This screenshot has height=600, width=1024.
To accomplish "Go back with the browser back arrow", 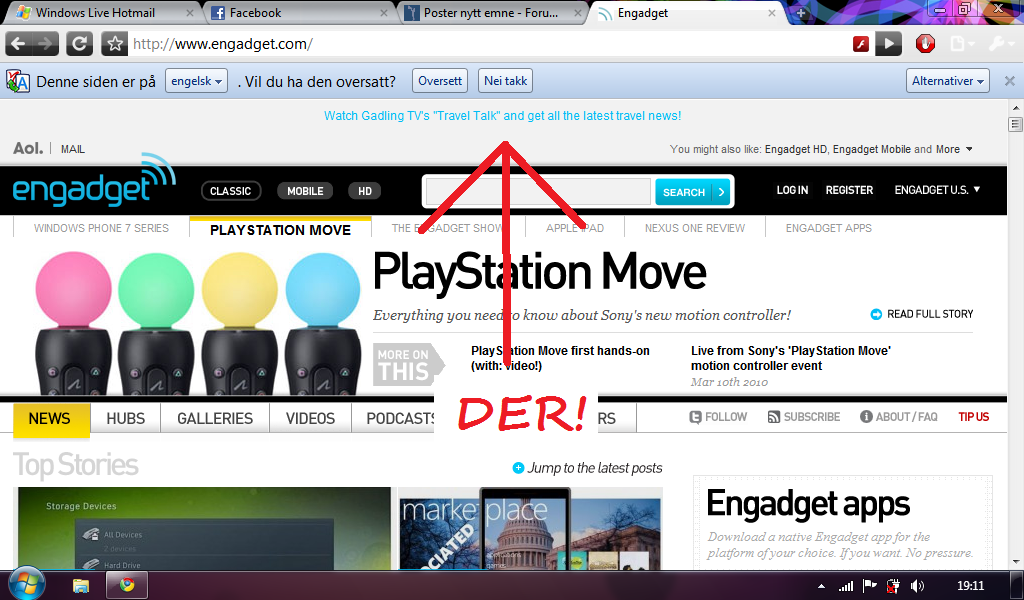I will (18, 44).
